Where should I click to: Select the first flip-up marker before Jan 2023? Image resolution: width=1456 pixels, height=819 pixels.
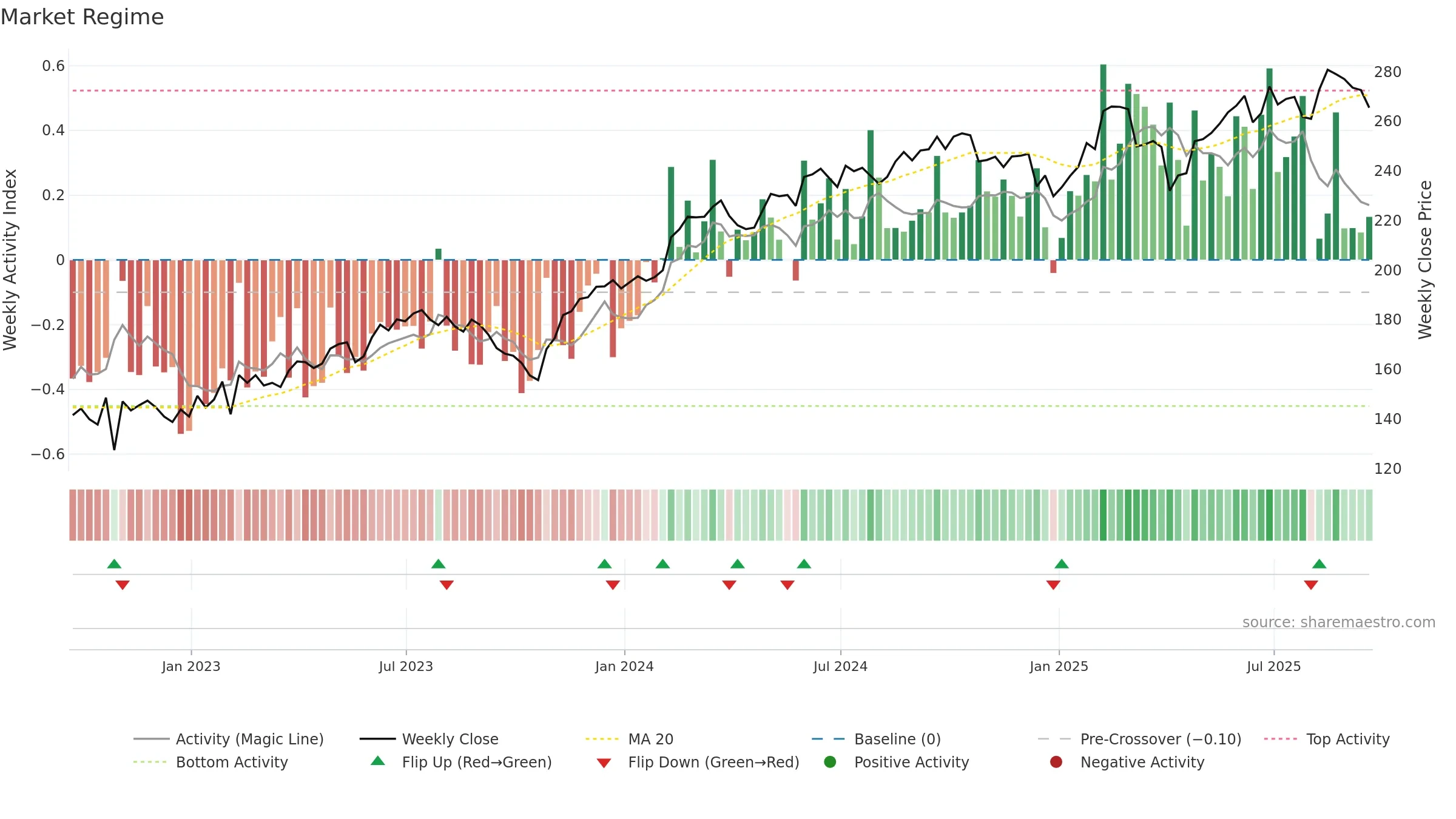pyautogui.click(x=114, y=564)
